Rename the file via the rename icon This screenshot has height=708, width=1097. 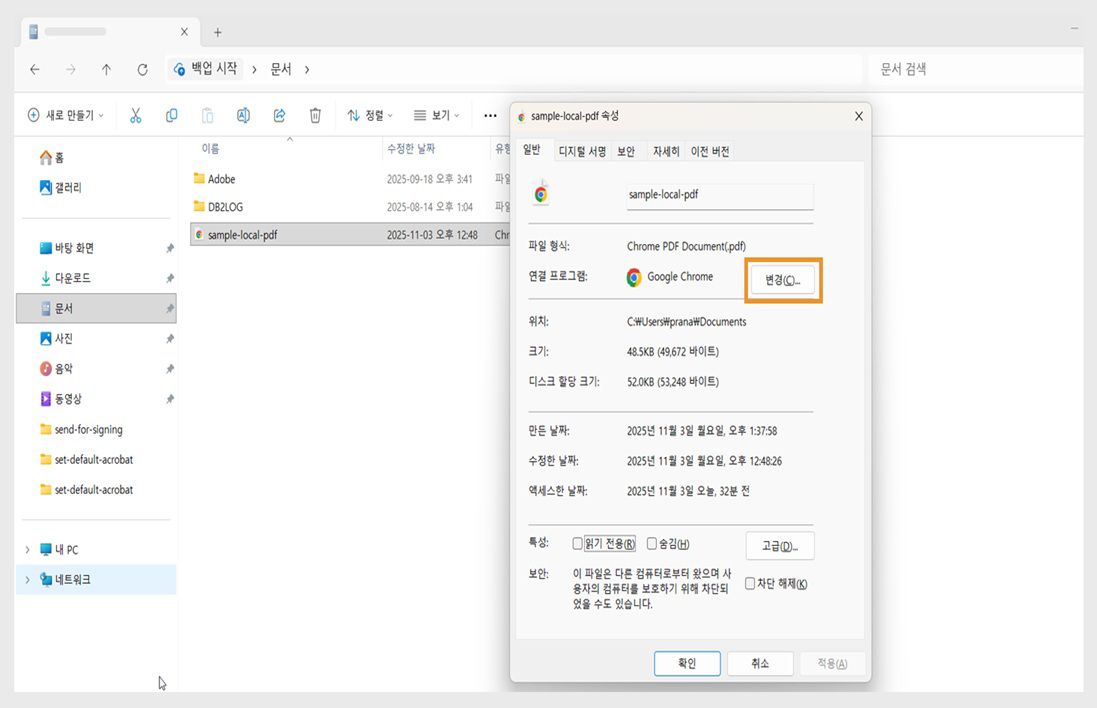243,115
